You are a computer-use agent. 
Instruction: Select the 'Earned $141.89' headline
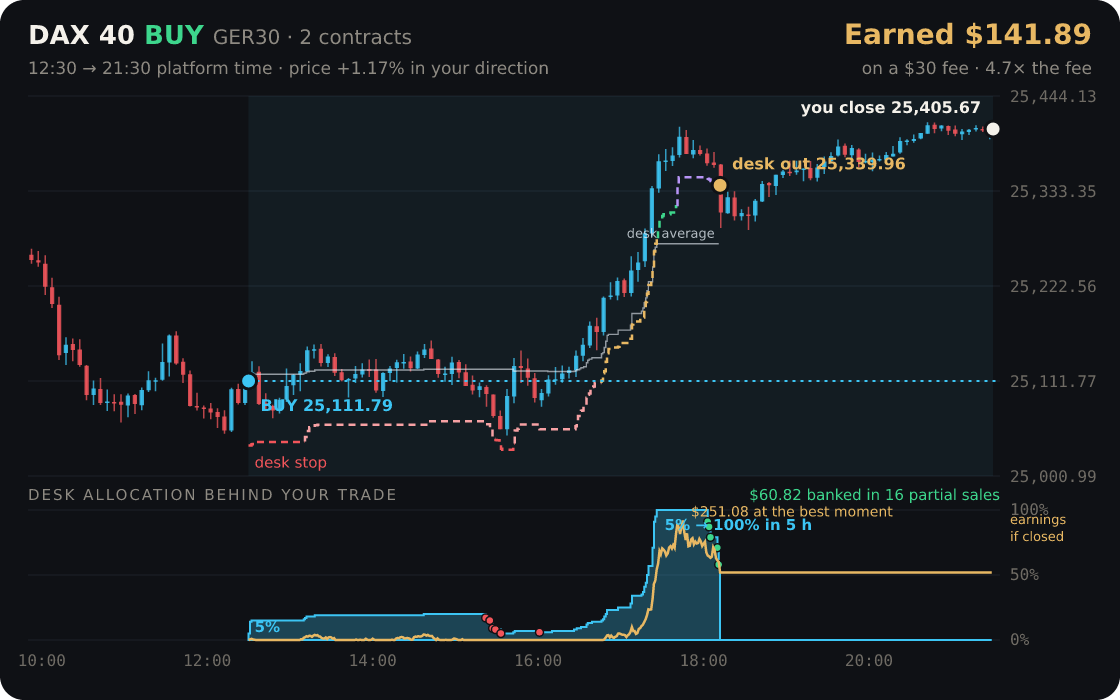968,35
